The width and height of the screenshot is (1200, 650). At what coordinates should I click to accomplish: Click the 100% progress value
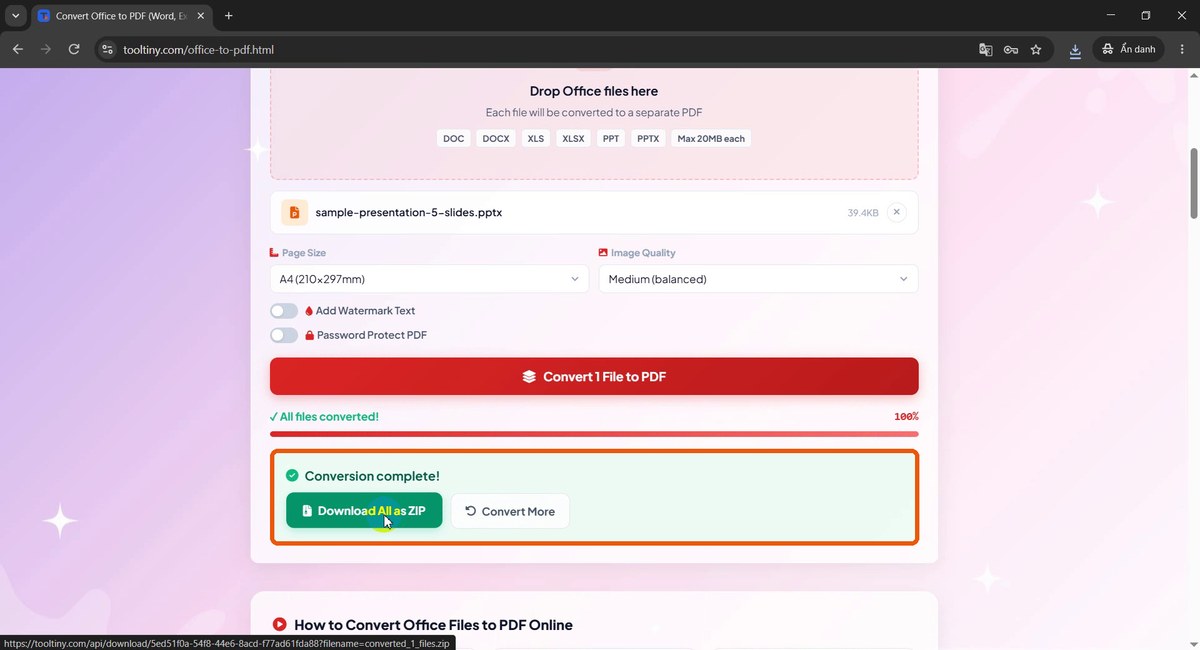906,416
